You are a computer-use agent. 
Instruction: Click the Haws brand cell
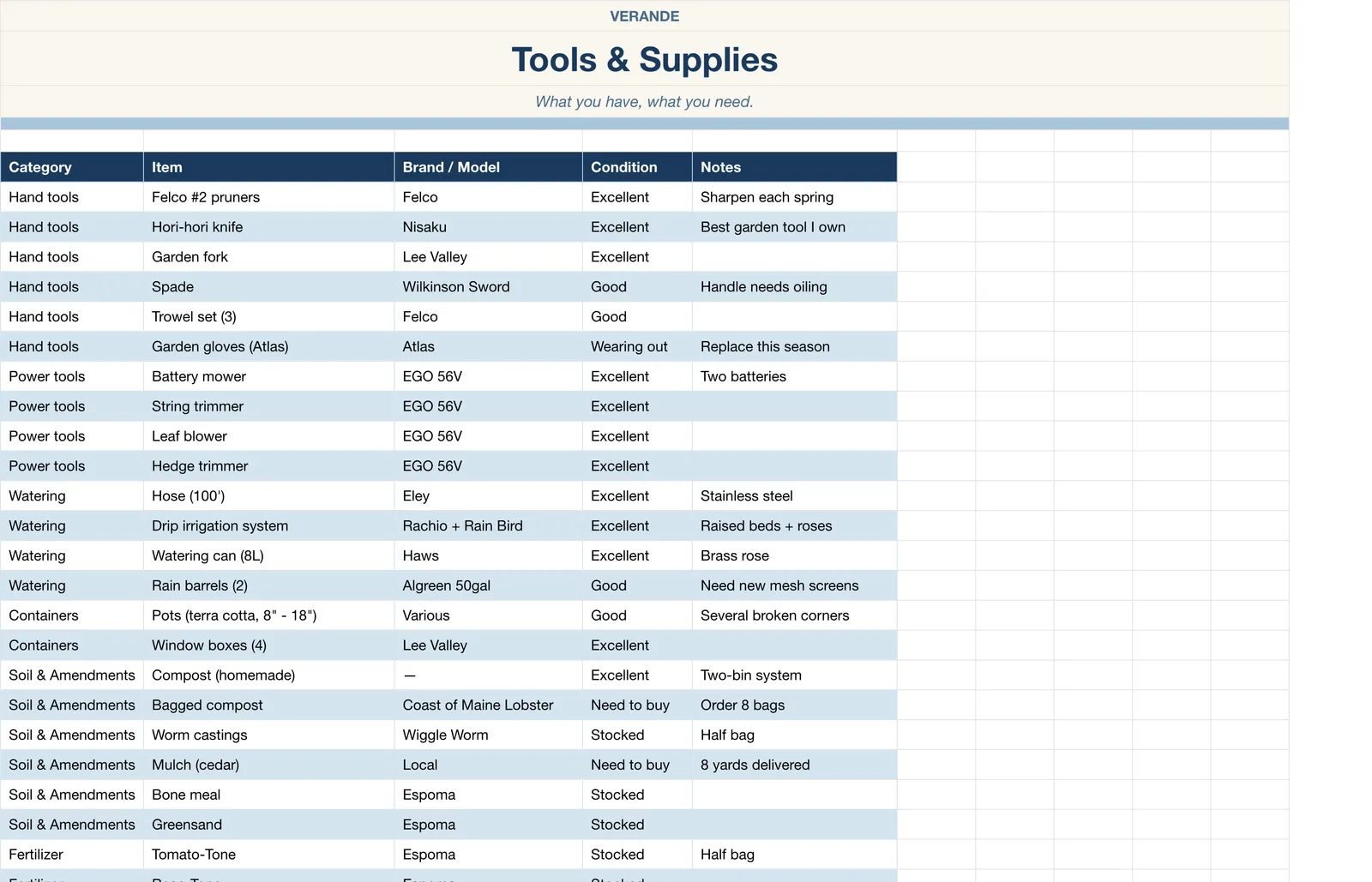(x=488, y=556)
